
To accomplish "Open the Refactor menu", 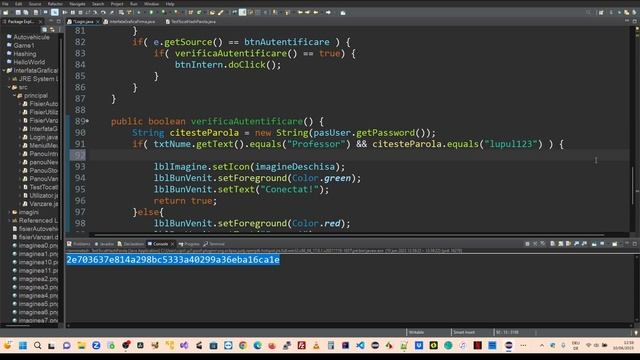I will pos(55,4).
